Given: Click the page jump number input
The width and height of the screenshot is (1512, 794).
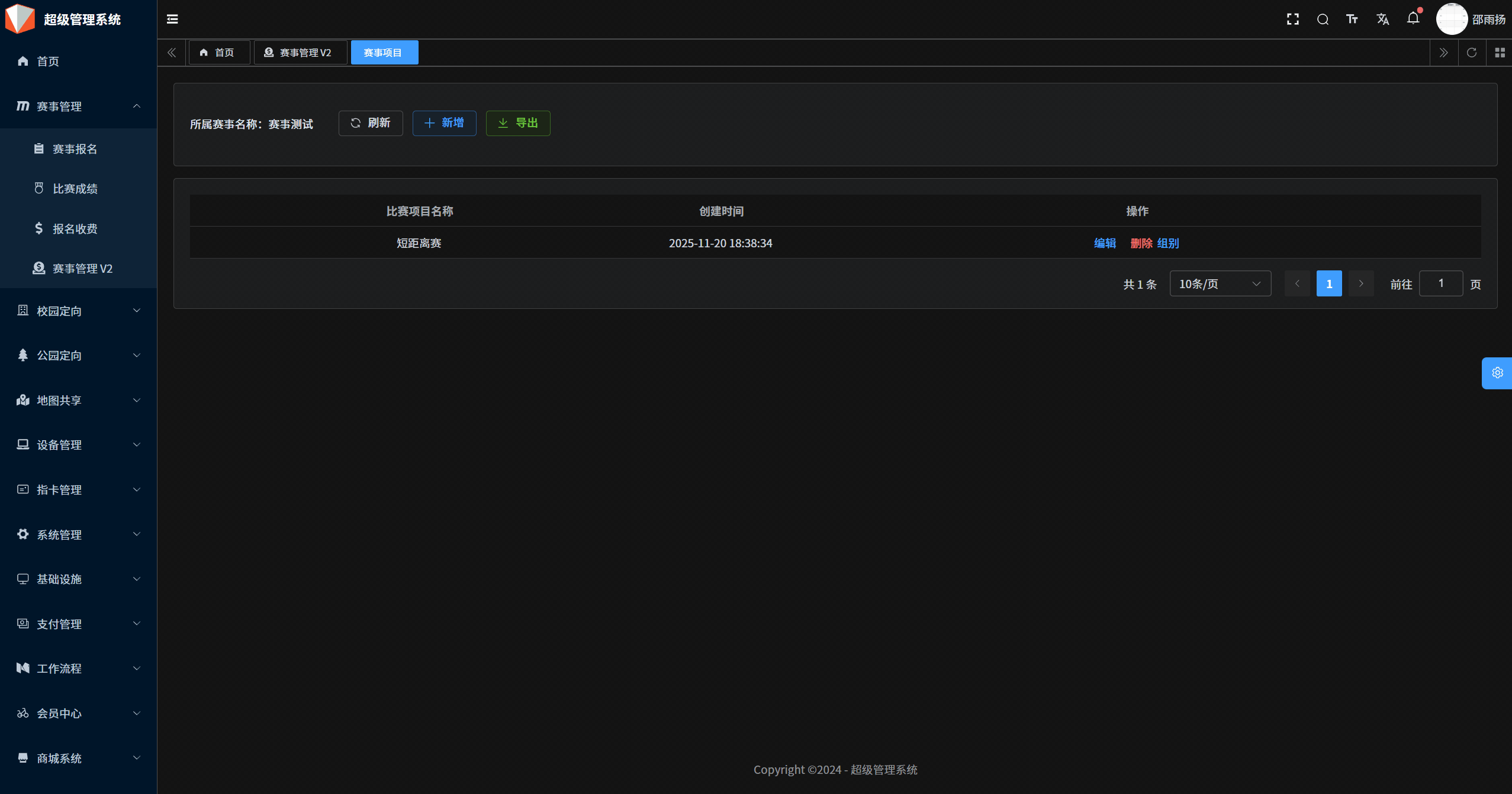Looking at the screenshot, I should [x=1440, y=284].
